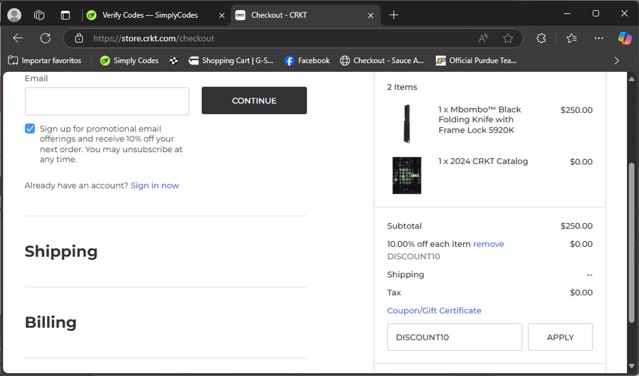The image size is (639, 376).
Task: Open Official Purdue Tea bookmark
Action: [476, 61]
